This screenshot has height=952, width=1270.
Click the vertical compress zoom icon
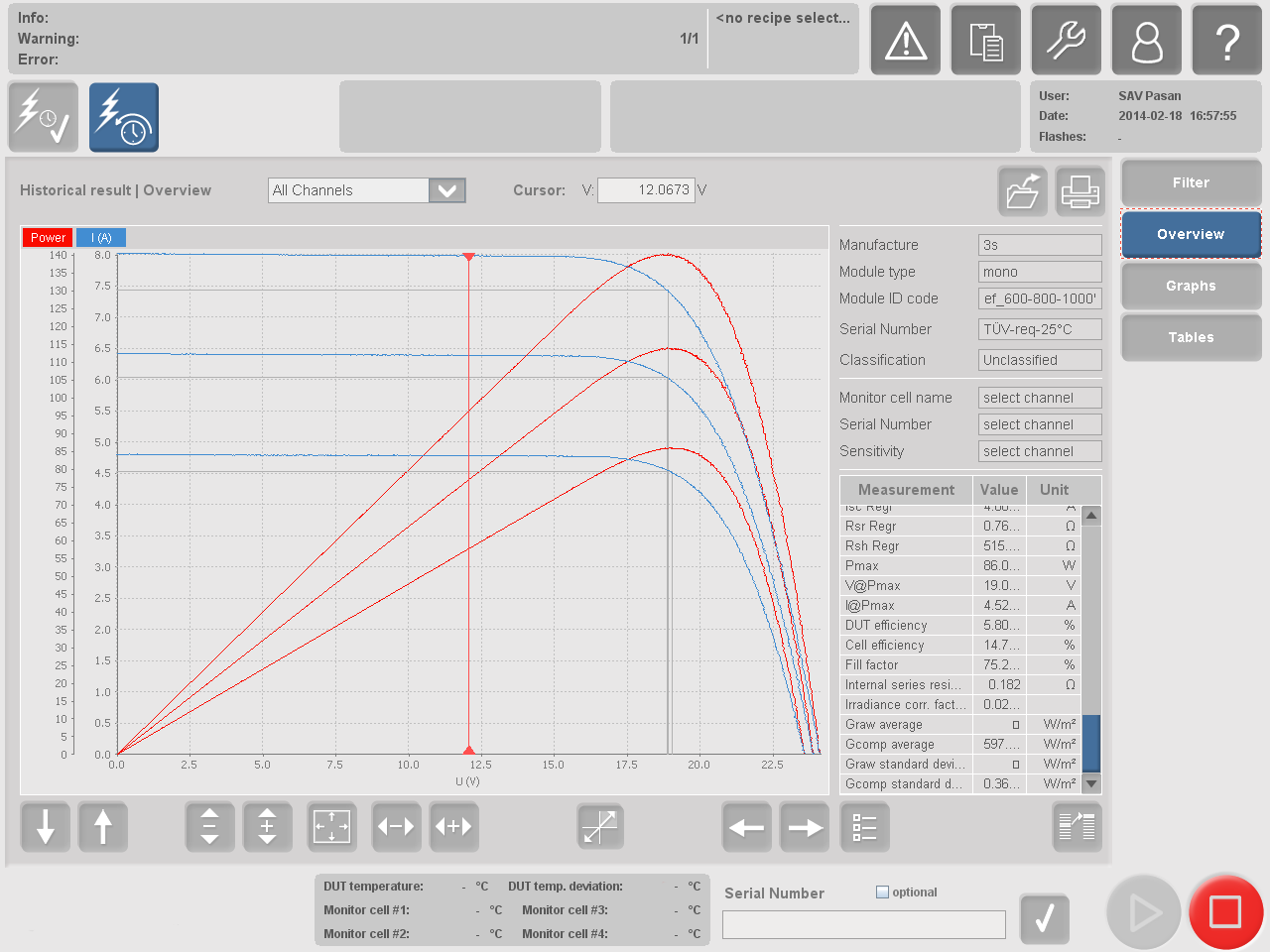tap(209, 826)
